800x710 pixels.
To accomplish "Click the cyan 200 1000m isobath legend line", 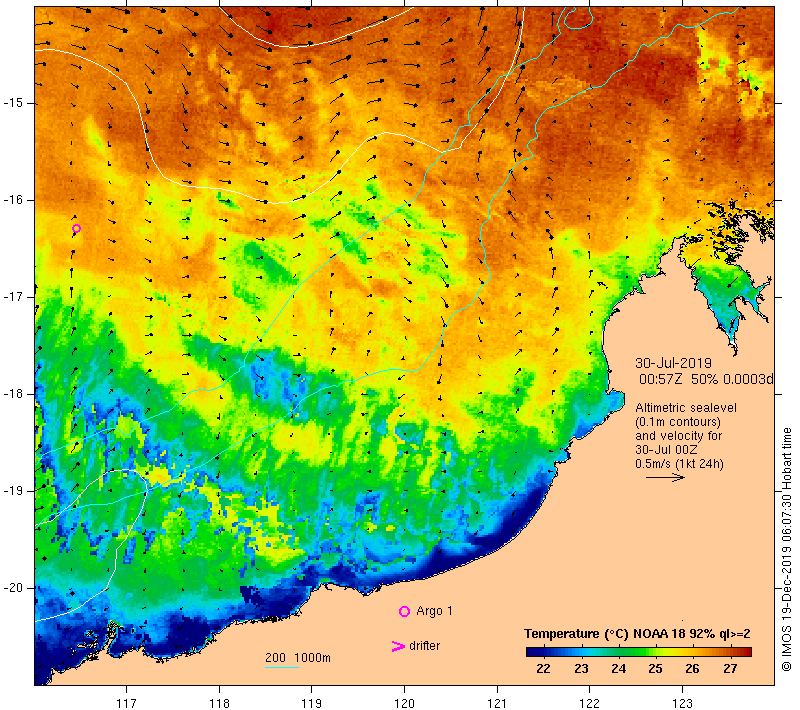I will [x=282, y=667].
